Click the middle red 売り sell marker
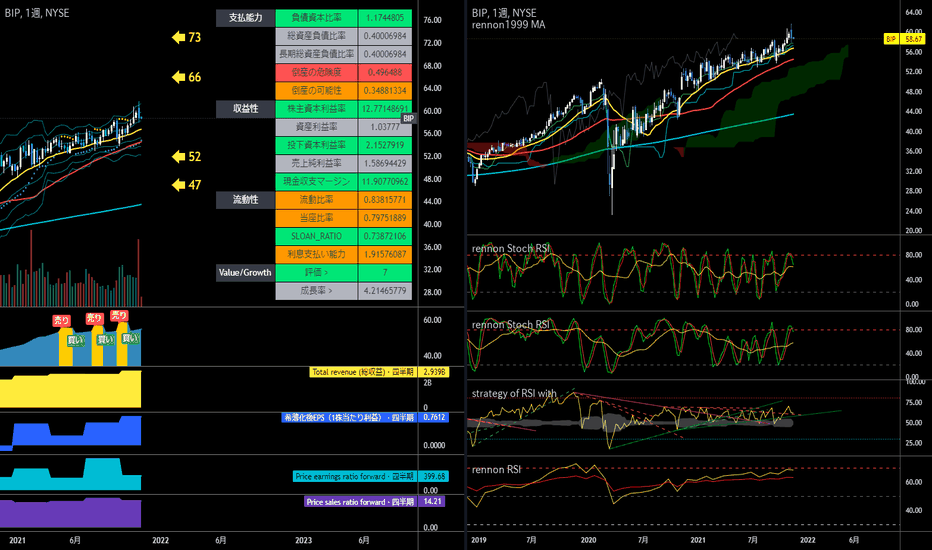 click(94, 318)
